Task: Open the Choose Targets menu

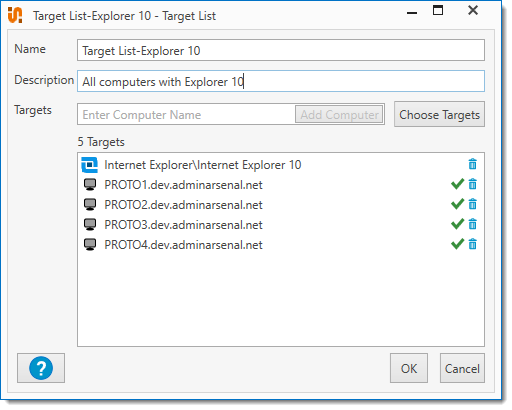Action: point(439,114)
